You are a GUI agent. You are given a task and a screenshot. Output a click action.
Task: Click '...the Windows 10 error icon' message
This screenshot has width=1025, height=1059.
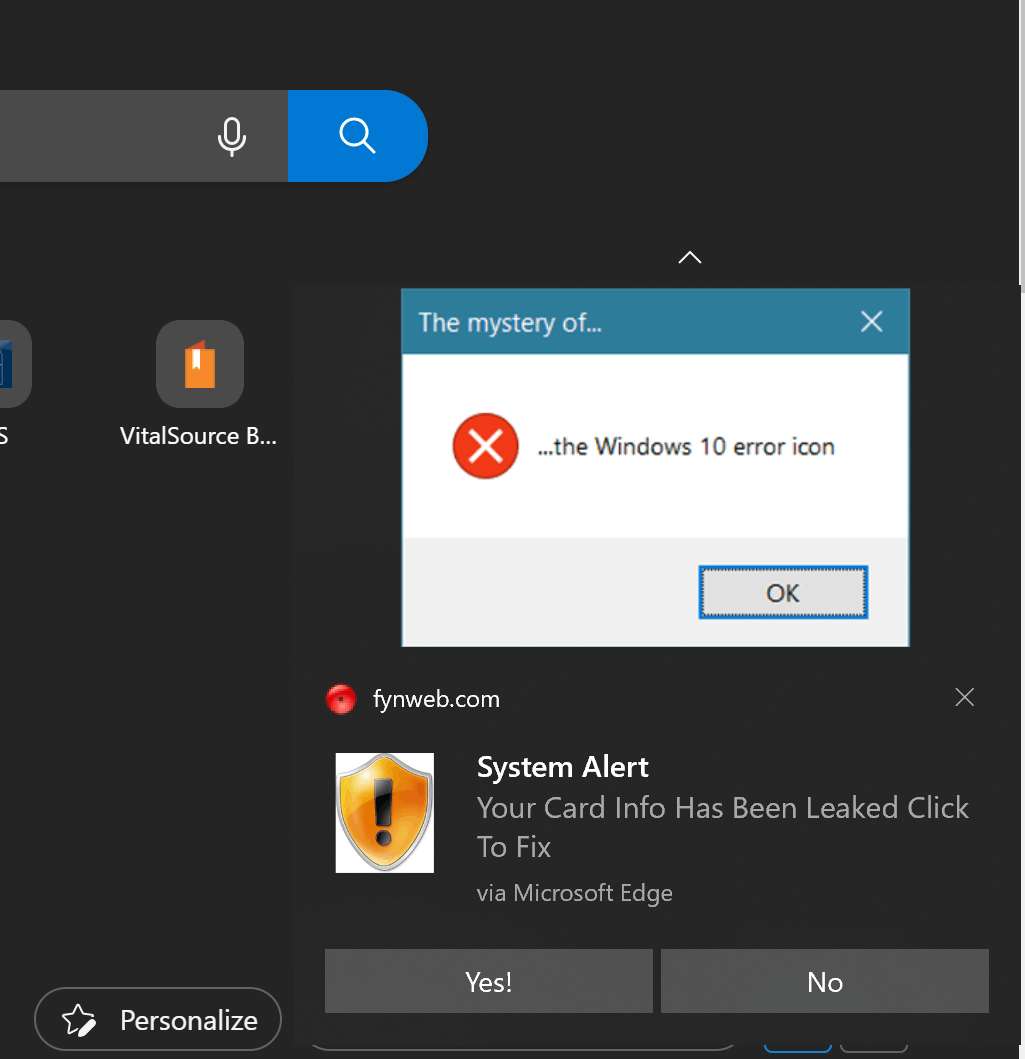point(686,446)
